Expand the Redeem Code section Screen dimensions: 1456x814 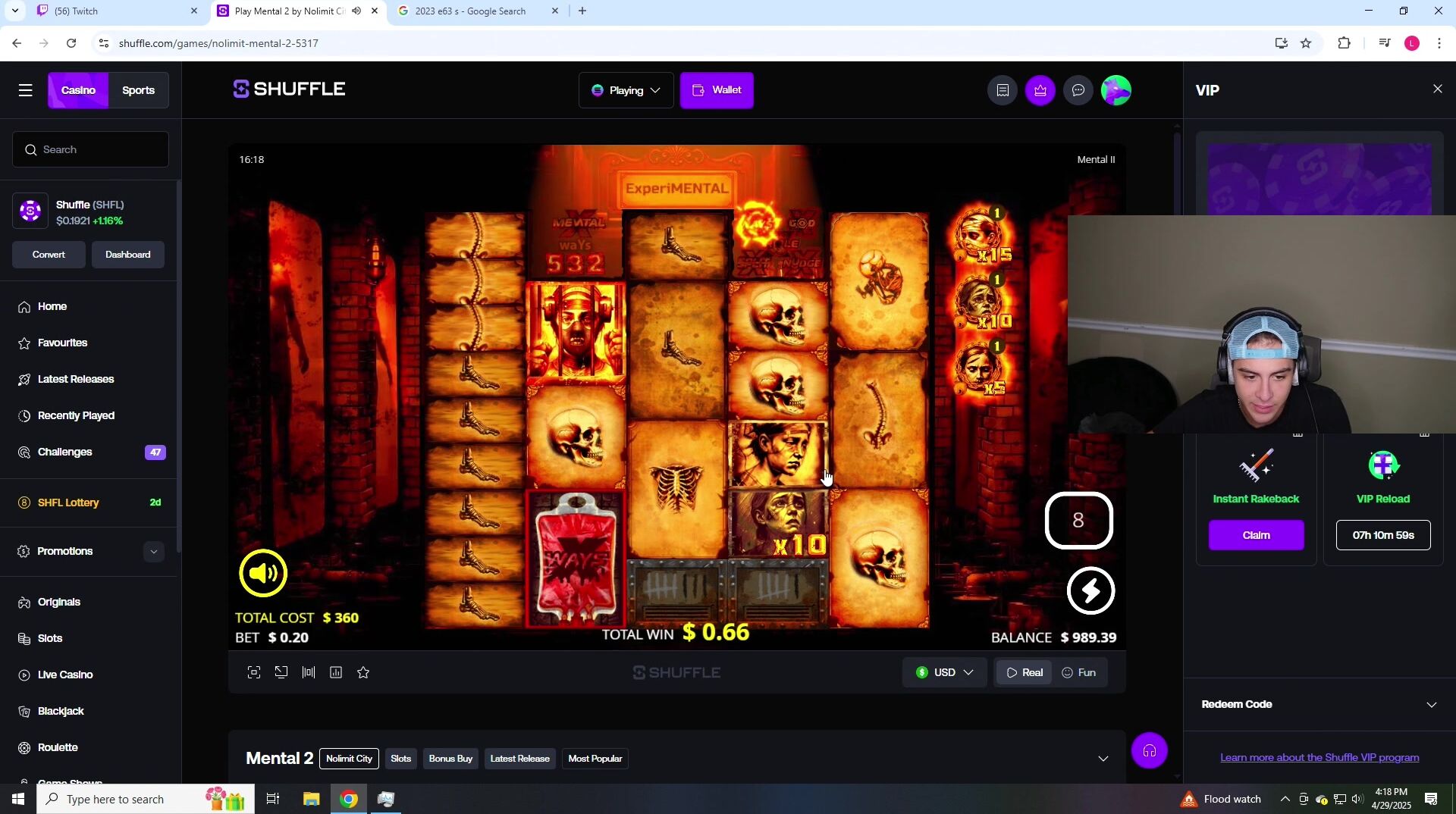pyautogui.click(x=1319, y=705)
